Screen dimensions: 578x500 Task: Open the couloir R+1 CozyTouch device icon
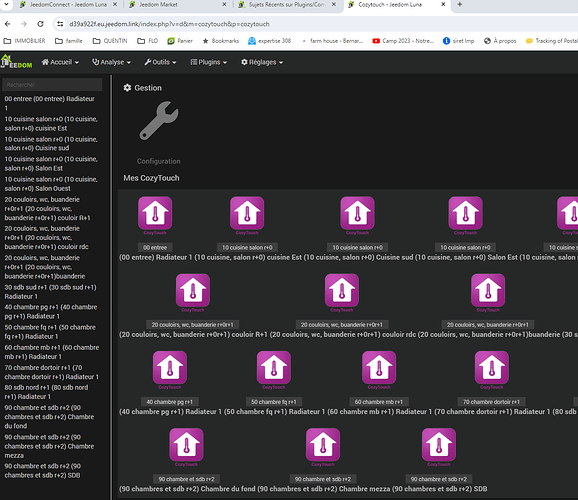tap(193, 291)
